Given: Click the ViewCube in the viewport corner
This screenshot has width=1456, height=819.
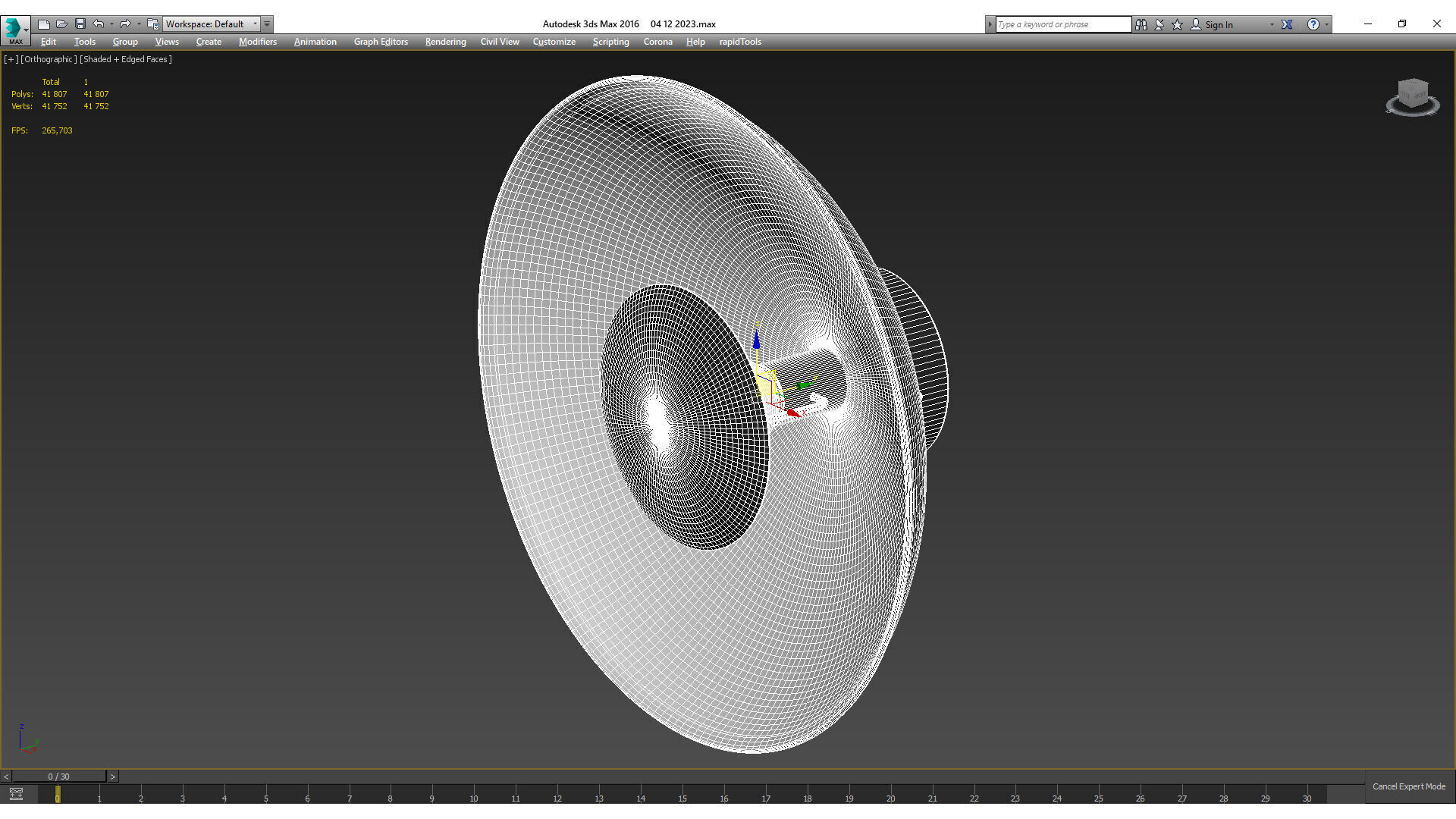Looking at the screenshot, I should 1413,97.
